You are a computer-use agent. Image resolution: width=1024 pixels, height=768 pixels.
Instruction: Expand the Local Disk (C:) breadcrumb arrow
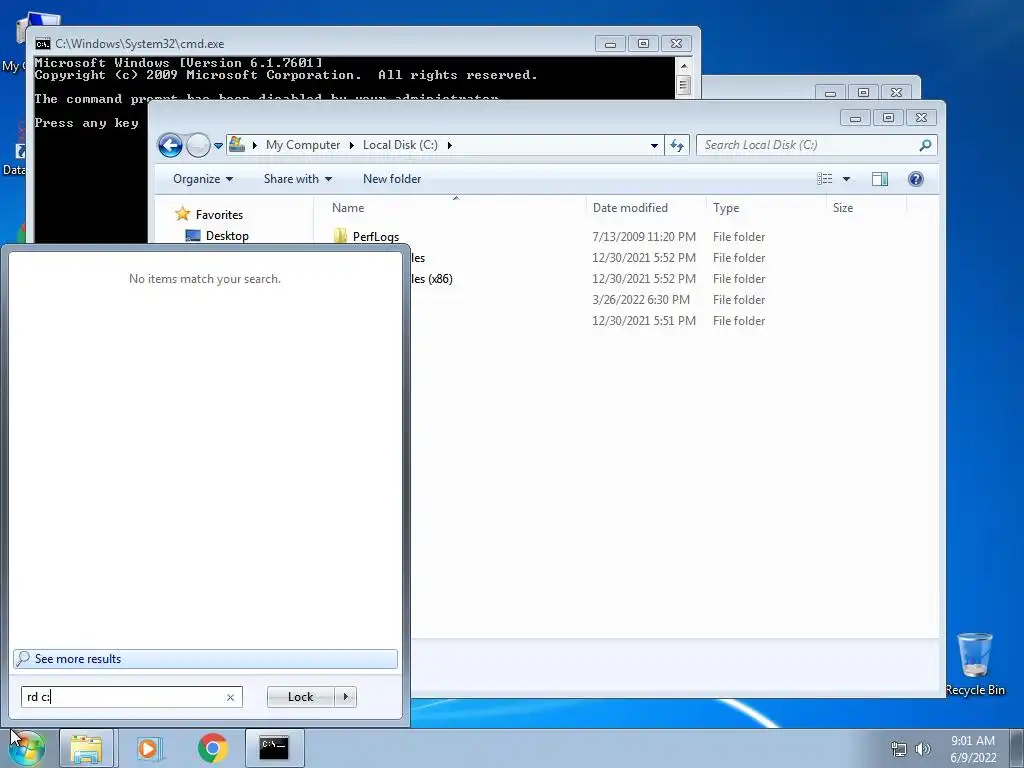(449, 145)
